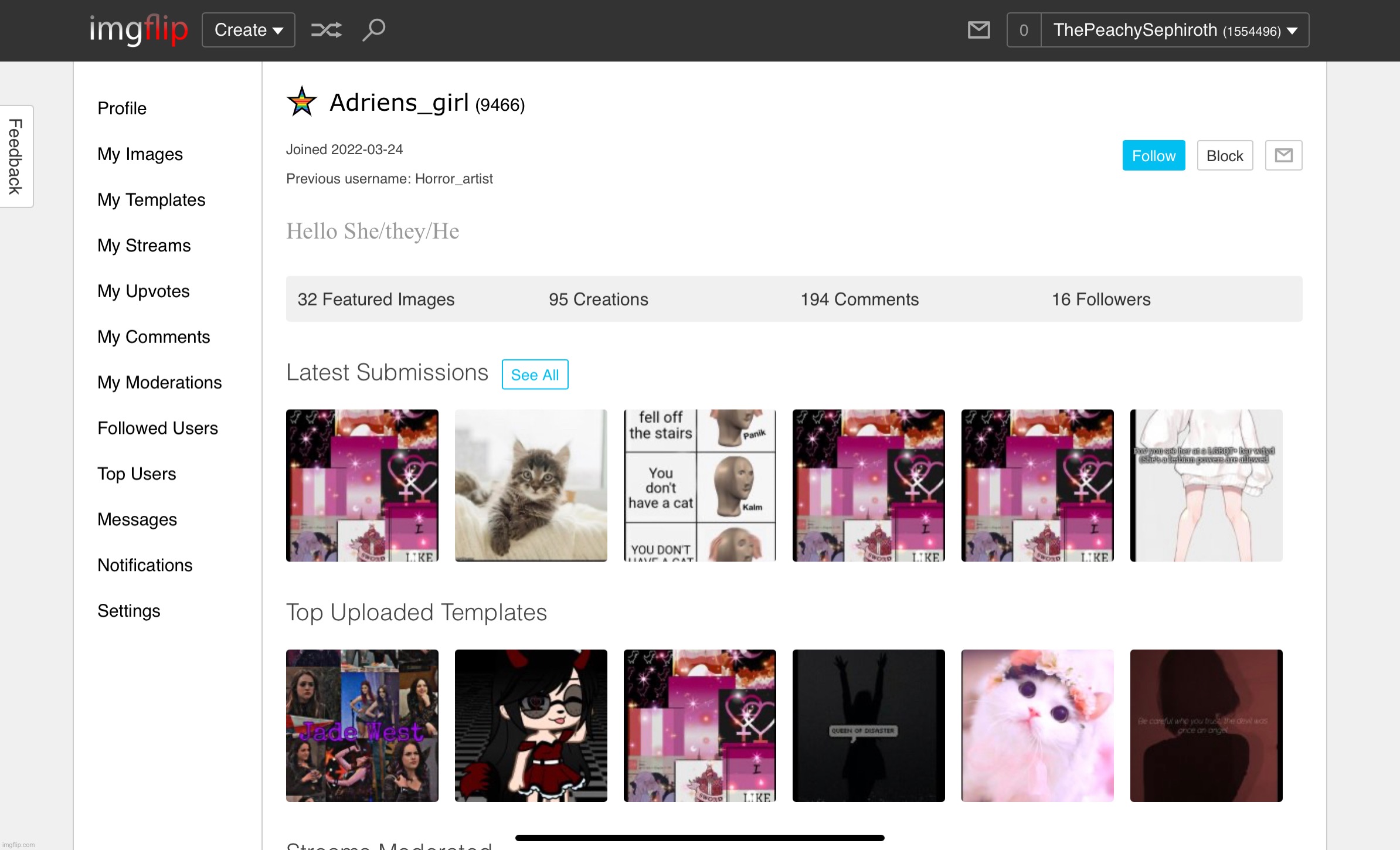Viewport: 1400px width, 850px height.
Task: Block the user Adriens_girl
Action: point(1225,155)
